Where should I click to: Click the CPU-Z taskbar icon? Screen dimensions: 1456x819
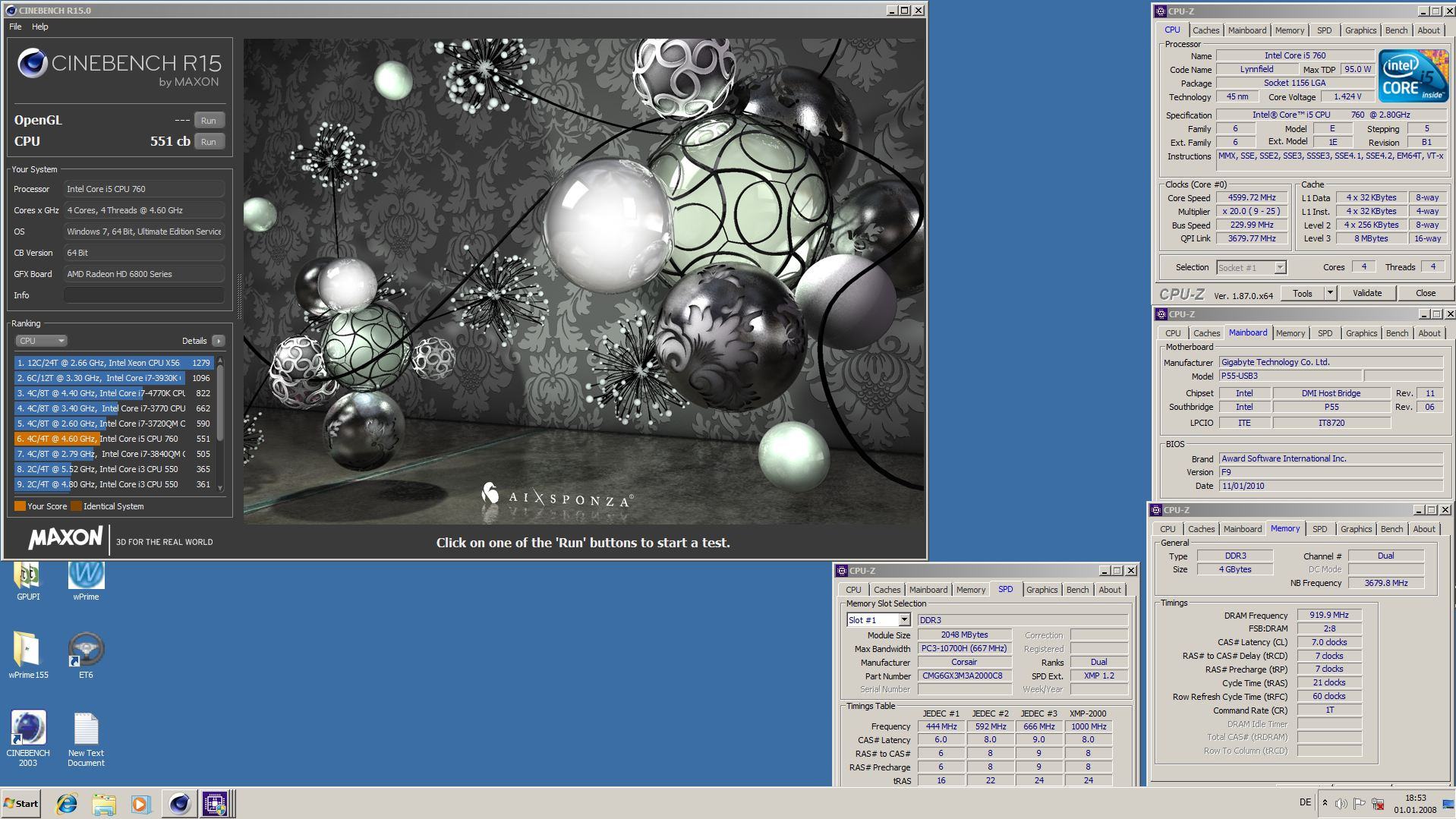pyautogui.click(x=214, y=803)
